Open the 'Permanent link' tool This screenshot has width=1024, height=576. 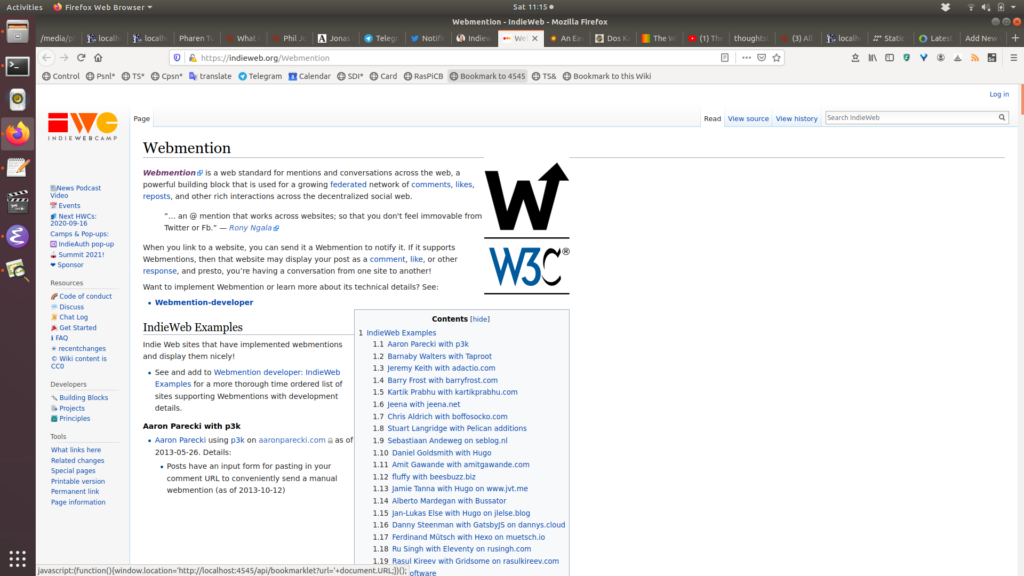75,492
